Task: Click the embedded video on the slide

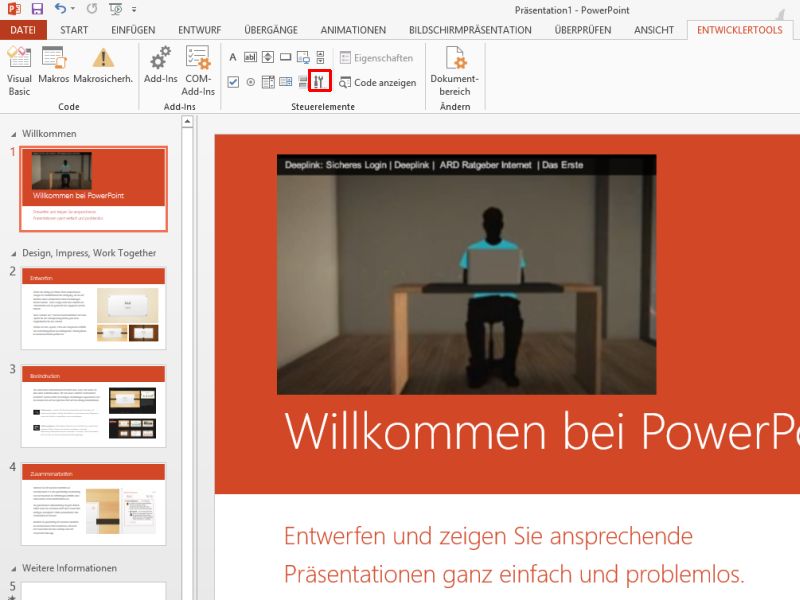Action: (466, 274)
